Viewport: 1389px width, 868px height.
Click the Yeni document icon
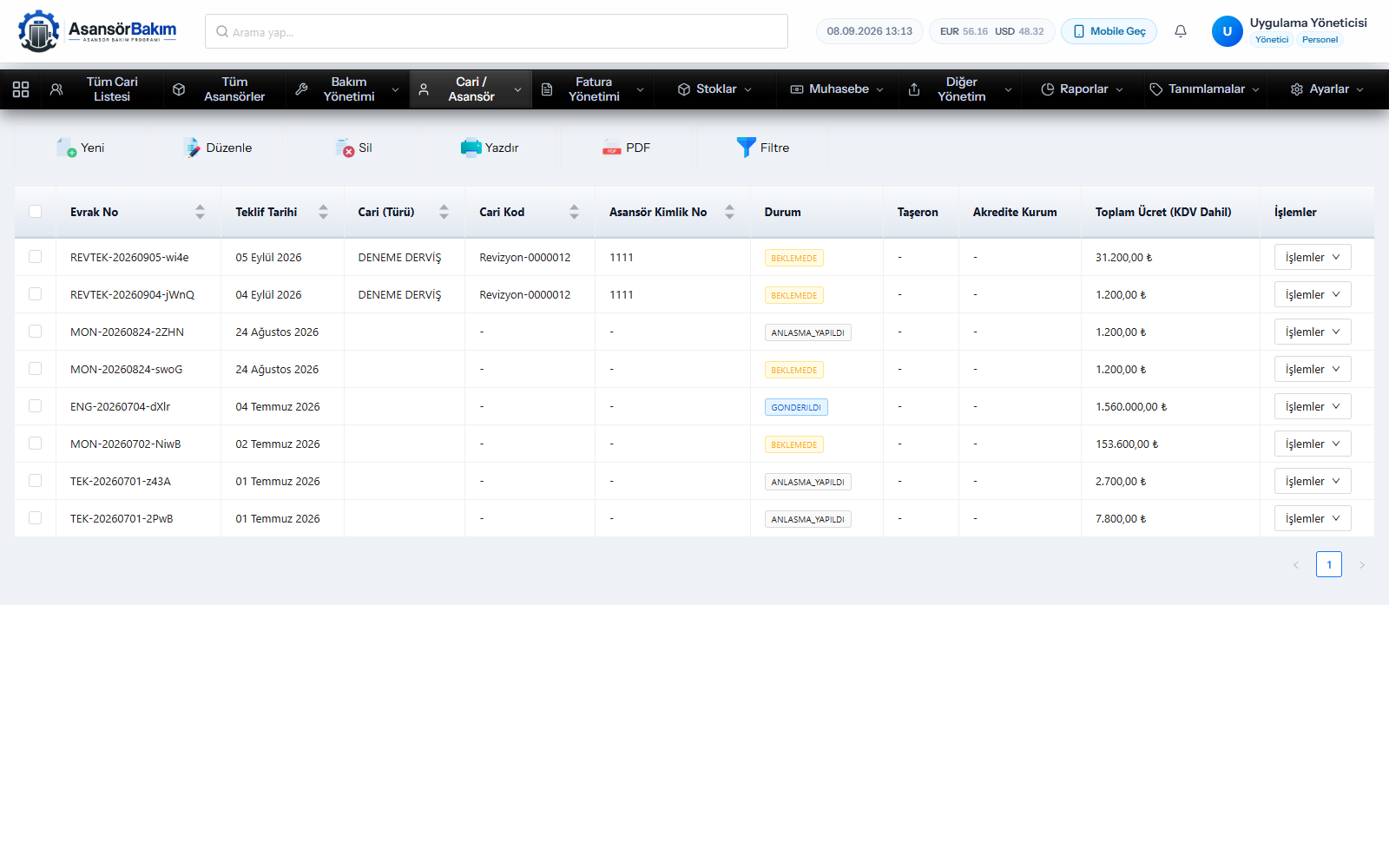click(67, 148)
